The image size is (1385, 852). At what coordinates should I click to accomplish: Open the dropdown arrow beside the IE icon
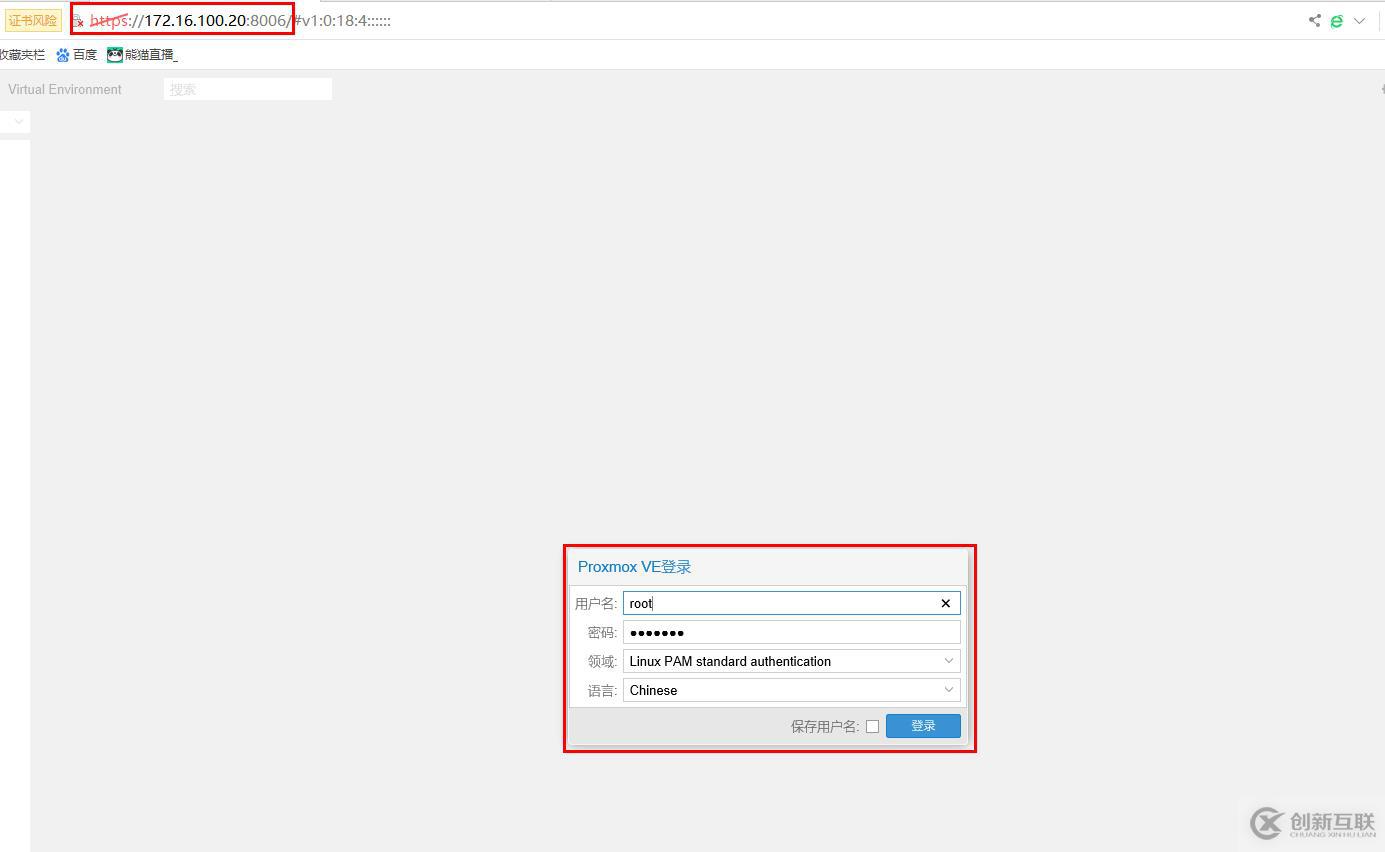1359,20
